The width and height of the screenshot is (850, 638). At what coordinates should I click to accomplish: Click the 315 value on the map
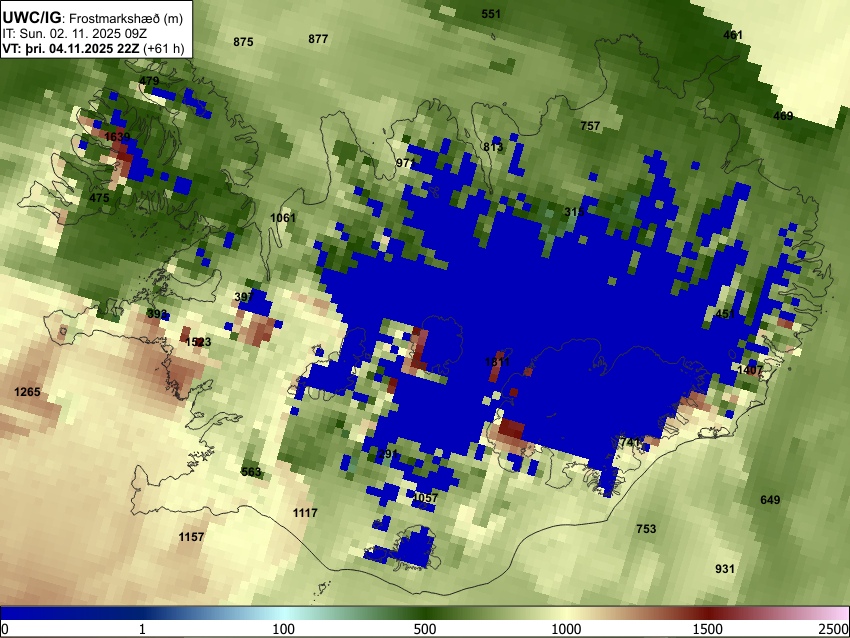574,212
